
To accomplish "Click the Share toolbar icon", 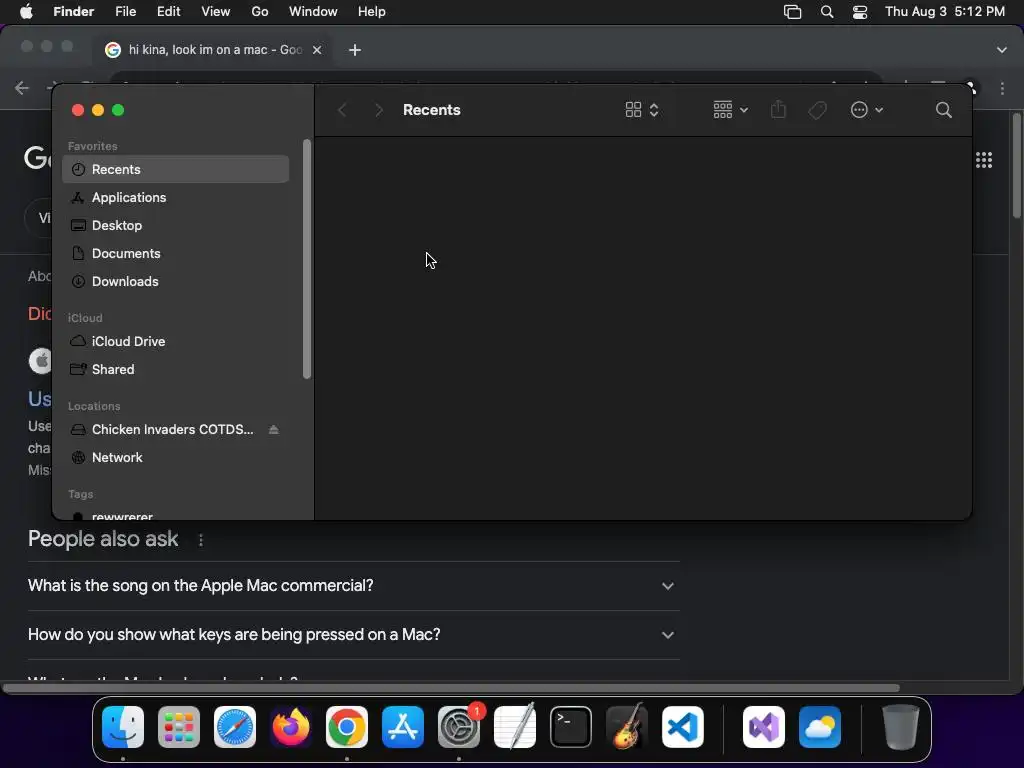I will 778,110.
